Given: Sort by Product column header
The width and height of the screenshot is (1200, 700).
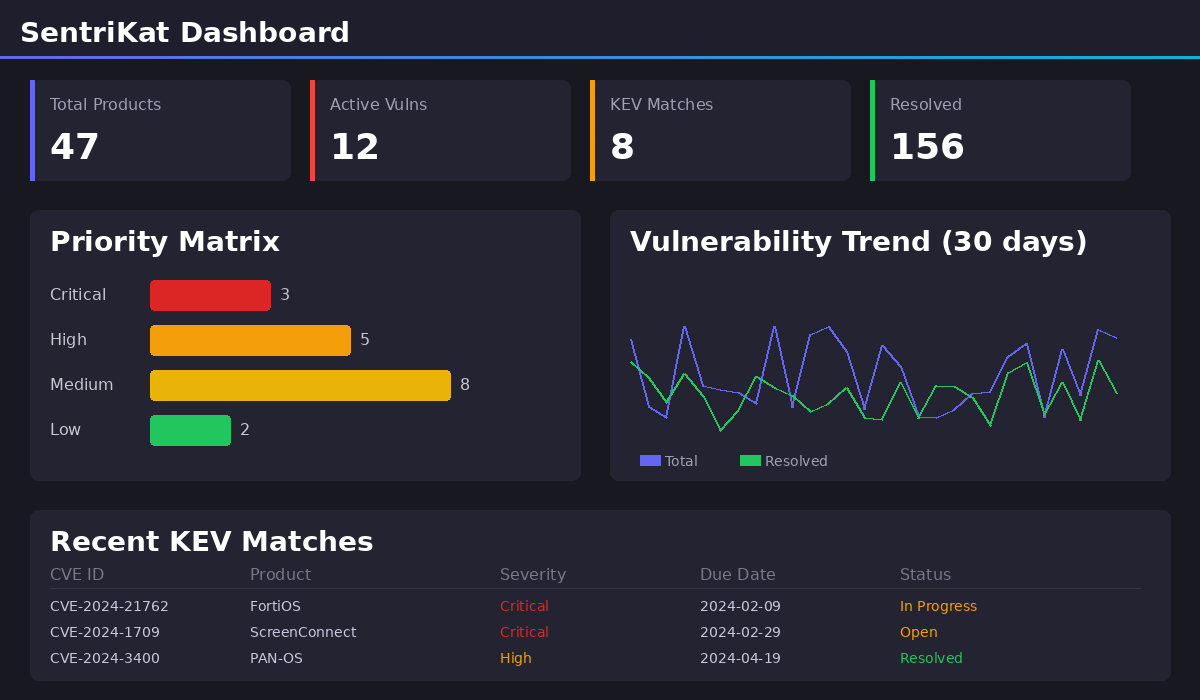Looking at the screenshot, I should [280, 575].
